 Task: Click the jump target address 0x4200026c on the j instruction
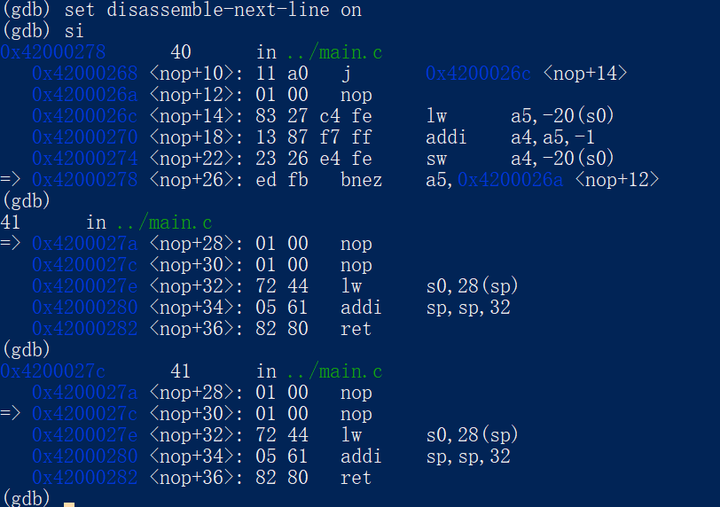coord(479,73)
